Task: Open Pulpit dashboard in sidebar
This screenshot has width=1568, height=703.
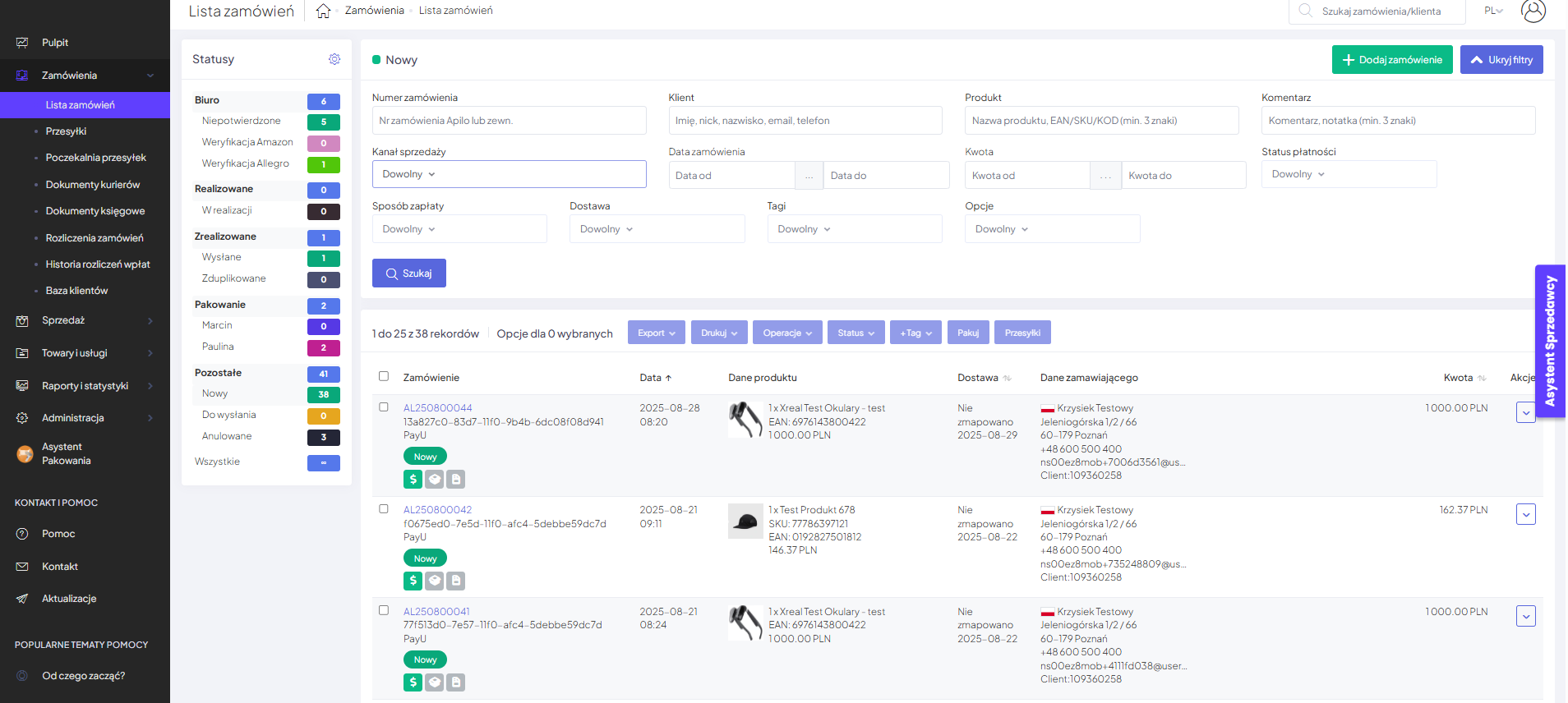Action: point(55,43)
